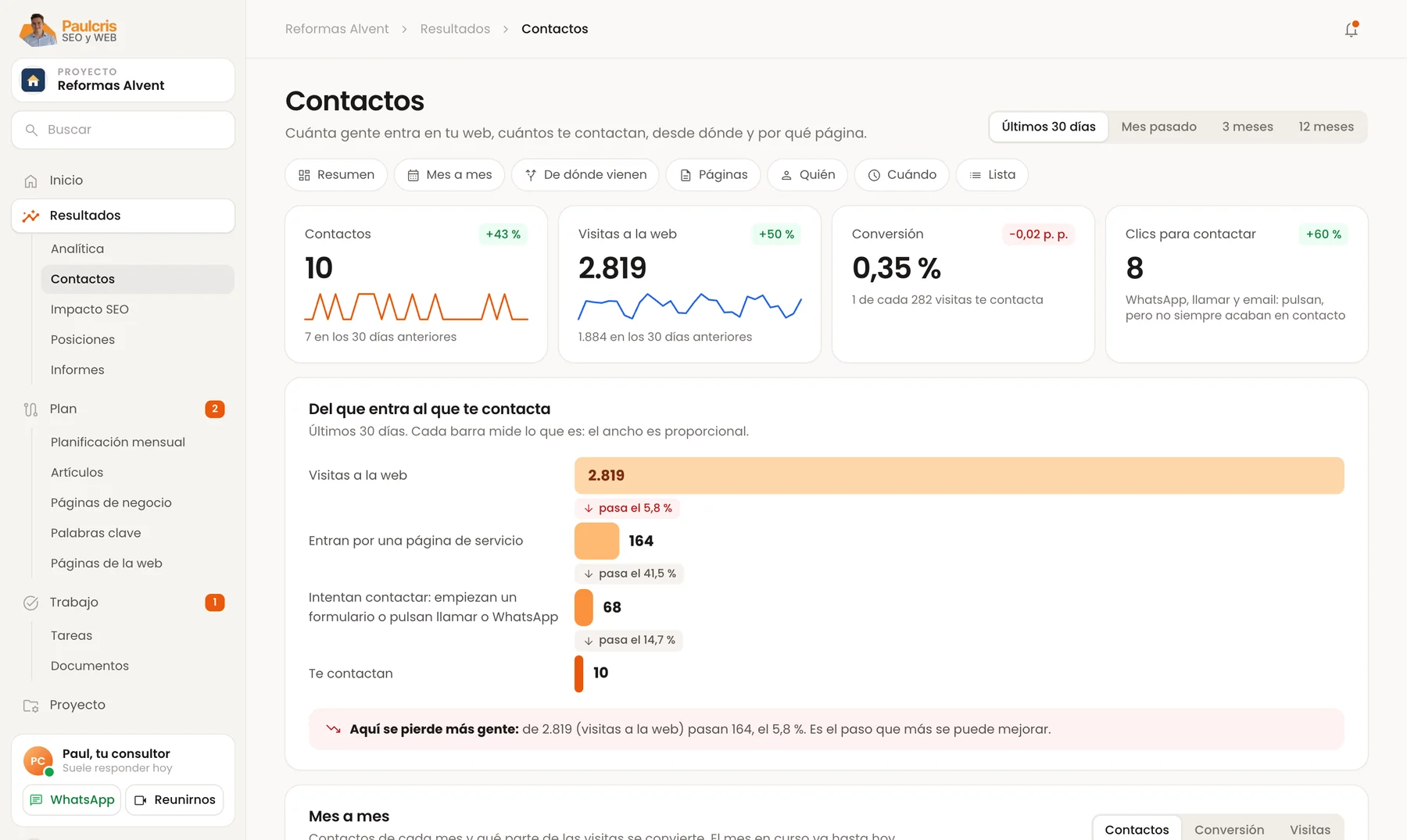Viewport: 1407px width, 840px height.
Task: Click the Plan route icon
Action: [x=30, y=409]
